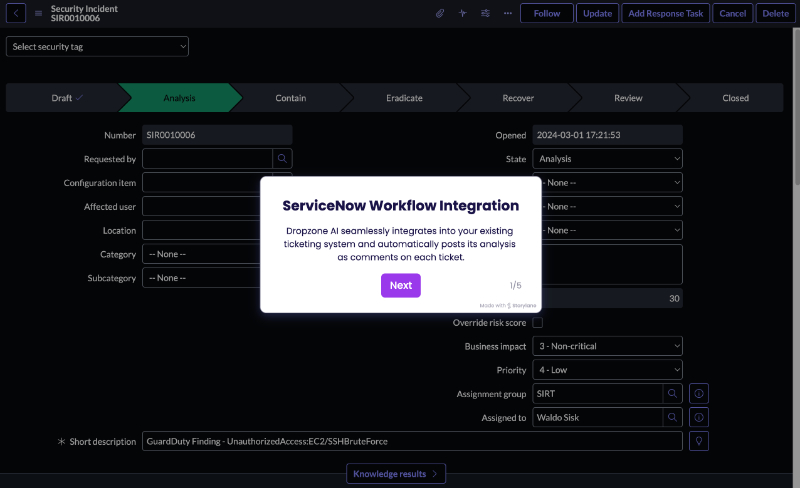Viewport: 800px width, 488px height.
Task: Open the first None dropdown below State
Action: click(612, 183)
